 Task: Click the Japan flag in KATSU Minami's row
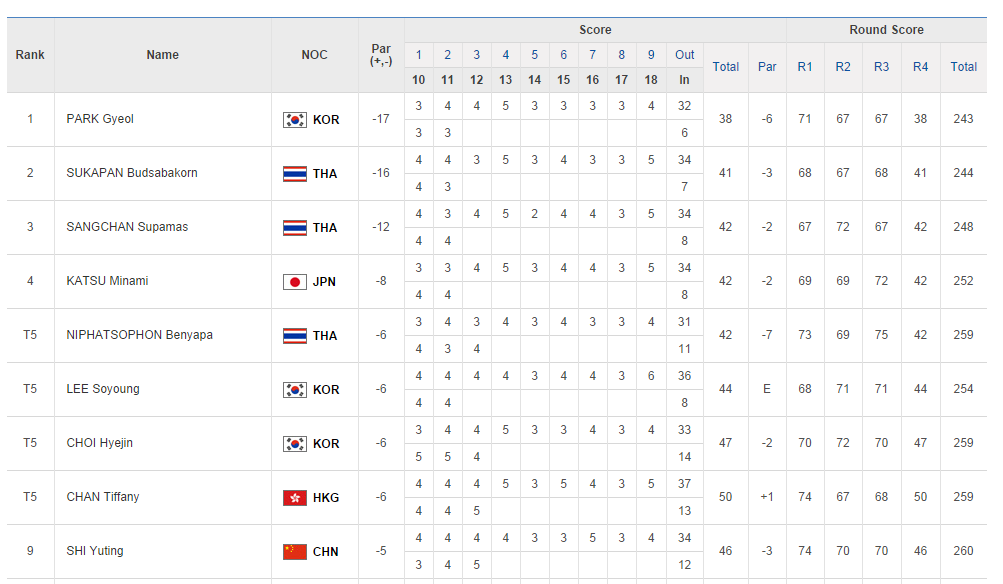pyautogui.click(x=294, y=282)
